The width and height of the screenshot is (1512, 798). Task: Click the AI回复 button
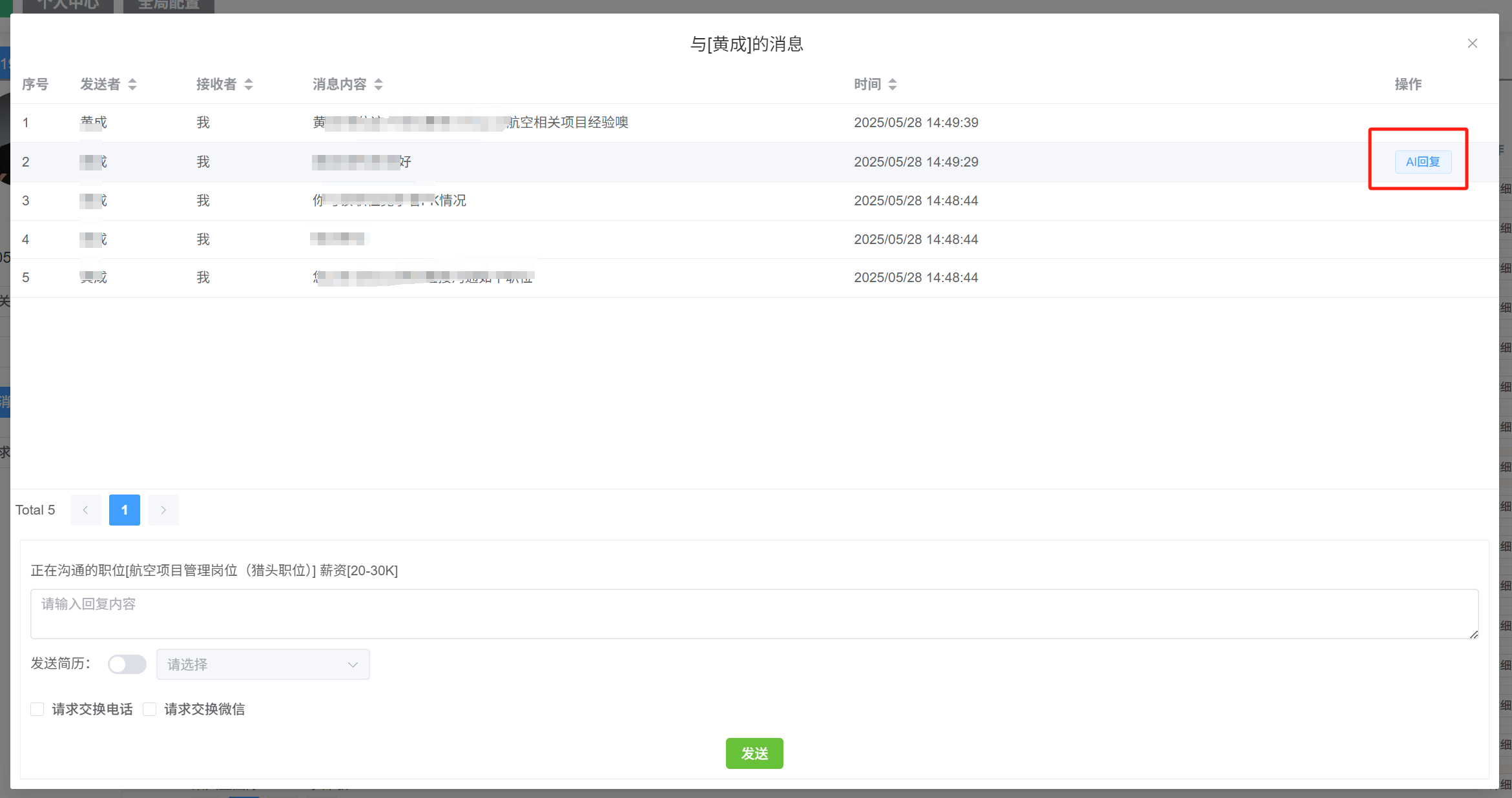pyautogui.click(x=1423, y=162)
